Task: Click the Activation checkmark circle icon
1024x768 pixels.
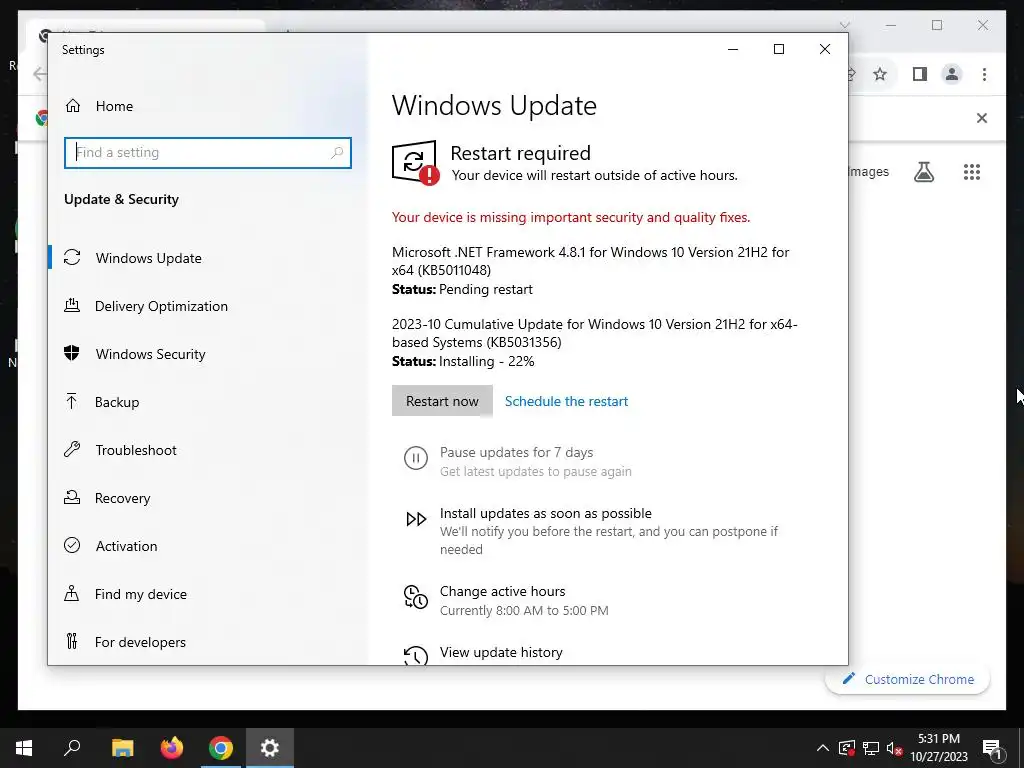Action: (x=72, y=545)
